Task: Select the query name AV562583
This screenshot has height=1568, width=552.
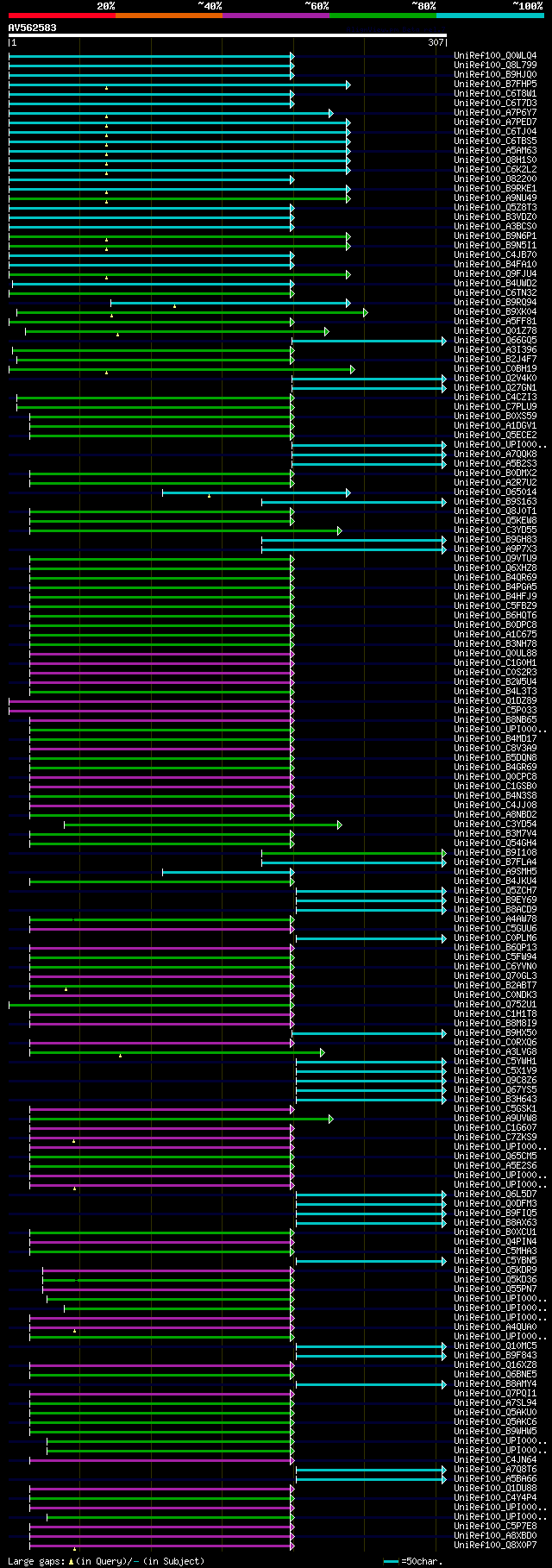Action: (33, 28)
